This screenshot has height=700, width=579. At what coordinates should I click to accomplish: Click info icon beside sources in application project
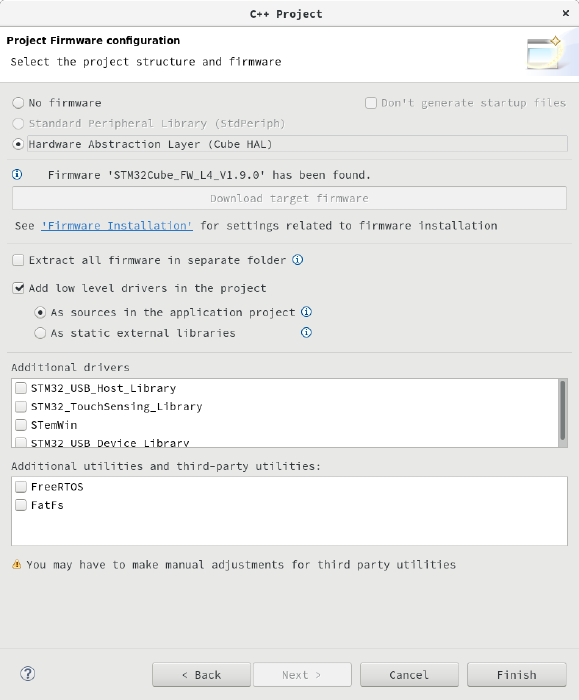[306, 312]
